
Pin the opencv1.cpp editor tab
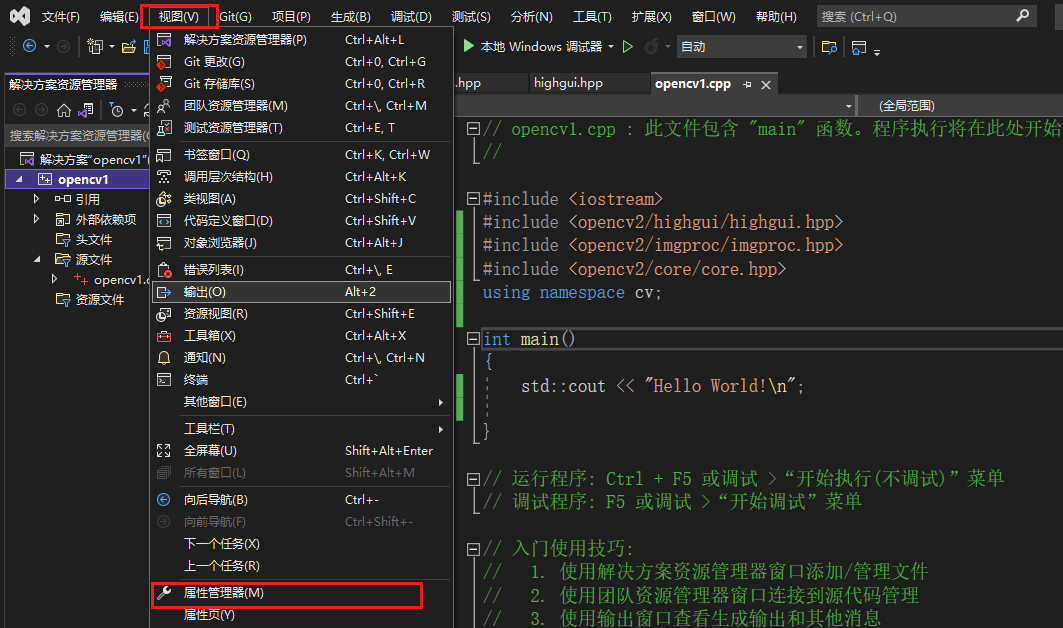(x=748, y=84)
